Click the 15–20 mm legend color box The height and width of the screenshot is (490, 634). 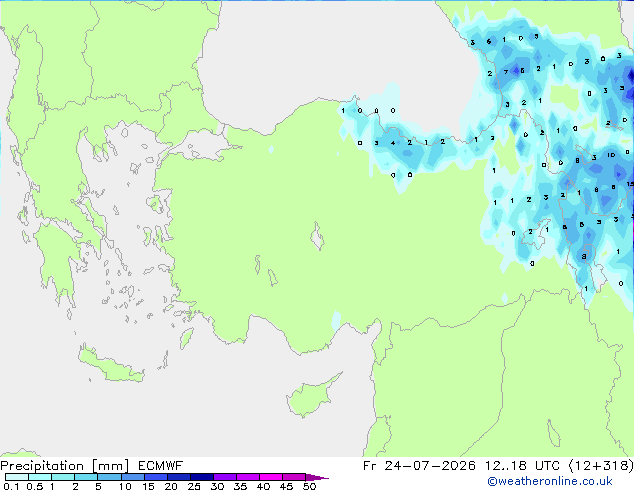click(x=155, y=477)
